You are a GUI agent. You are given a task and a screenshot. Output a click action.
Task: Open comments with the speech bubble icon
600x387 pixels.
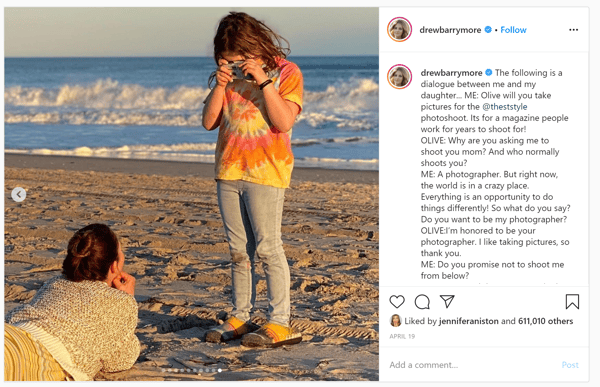(x=422, y=302)
